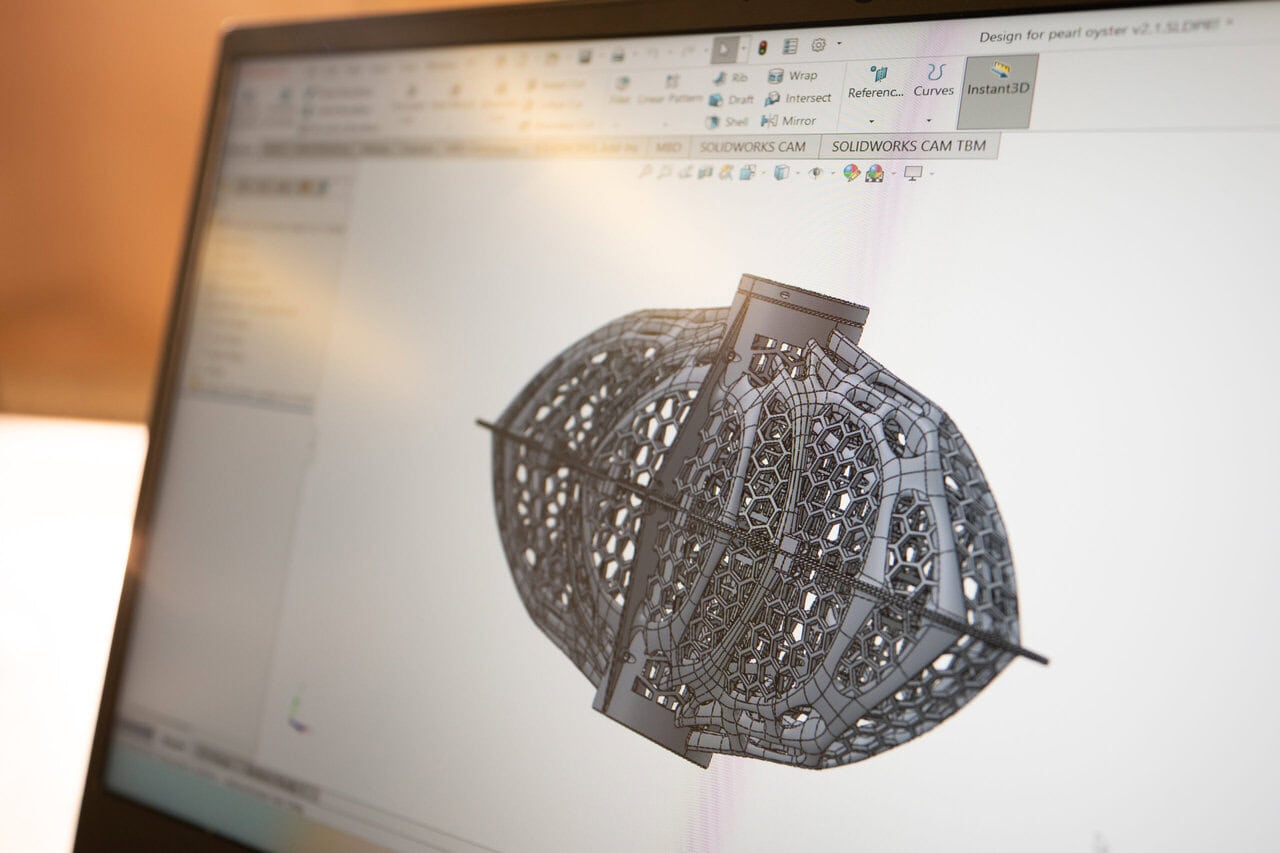Expand the View Settings dropdown arrow
1280x853 pixels.
(932, 173)
